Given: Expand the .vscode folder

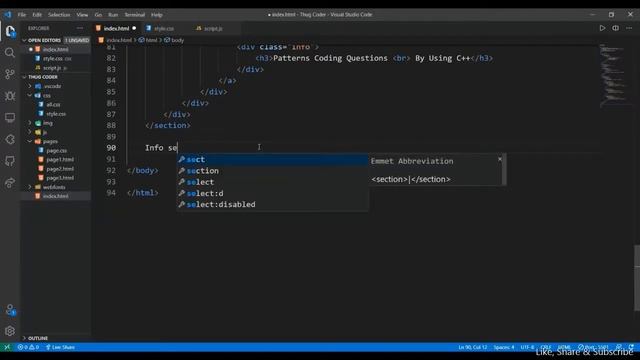Looking at the screenshot, I should coord(30,86).
